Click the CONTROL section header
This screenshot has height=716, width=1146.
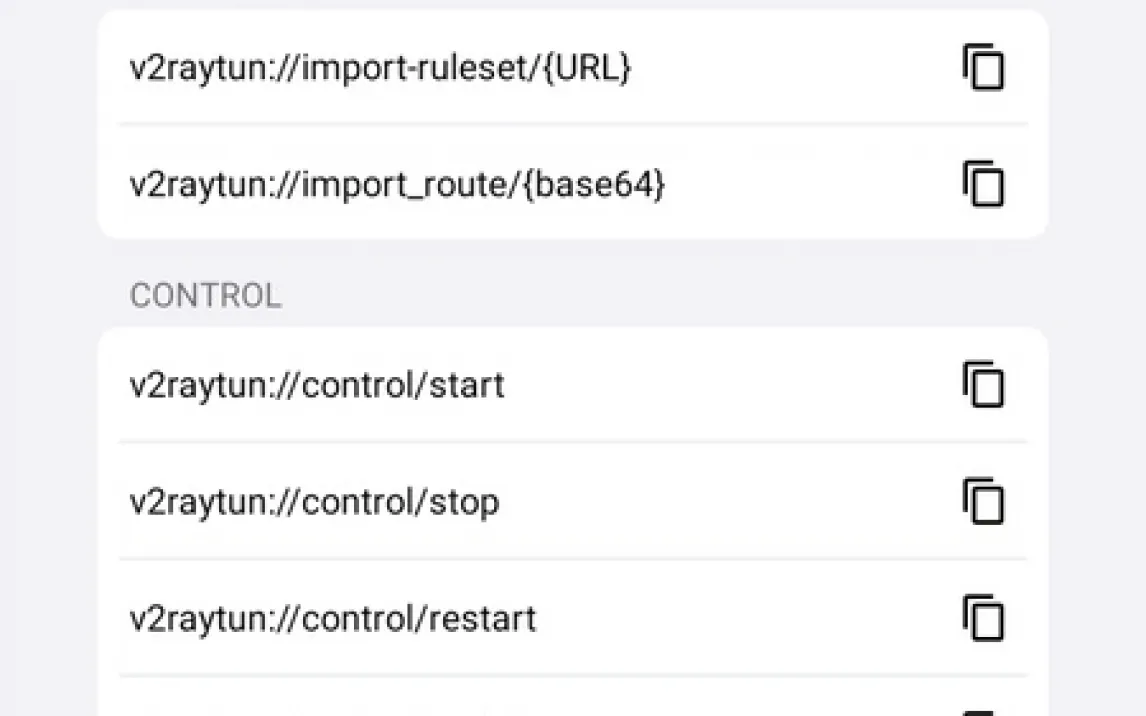click(x=205, y=296)
